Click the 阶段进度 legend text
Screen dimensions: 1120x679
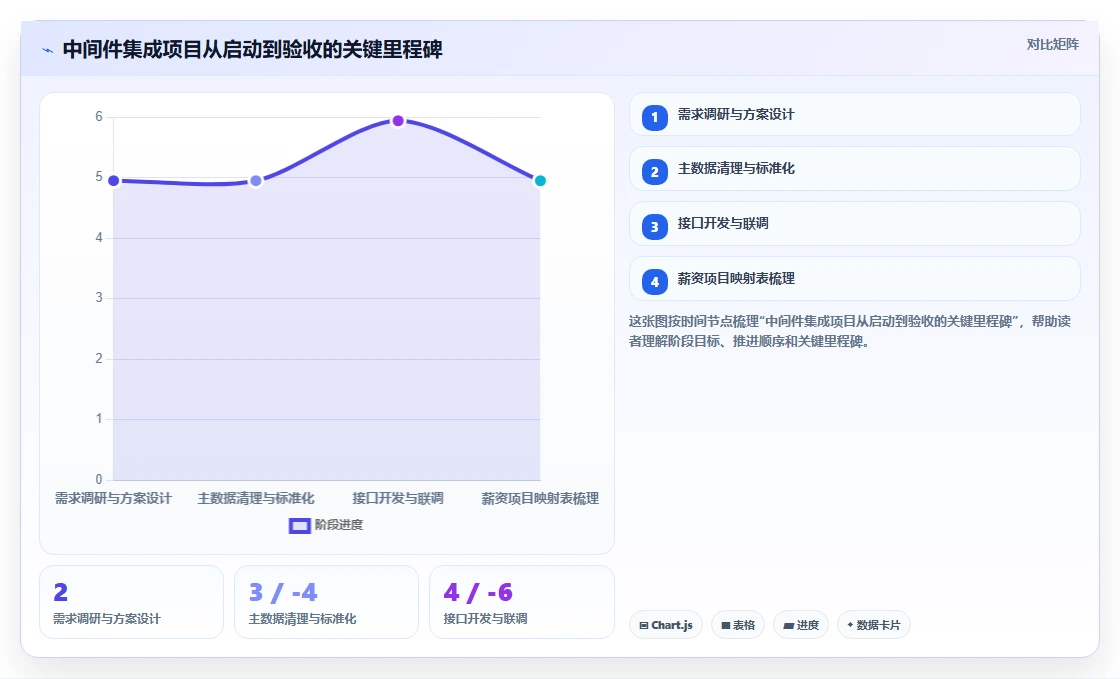coord(339,525)
